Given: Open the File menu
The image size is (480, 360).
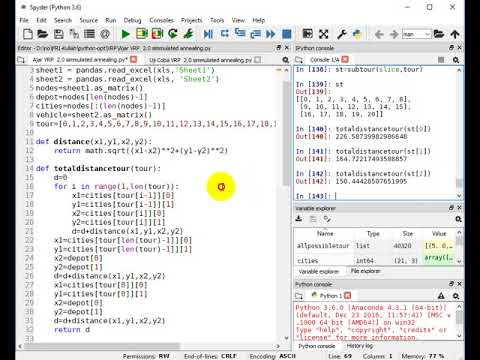Looking at the screenshot, I should pos(24,20).
